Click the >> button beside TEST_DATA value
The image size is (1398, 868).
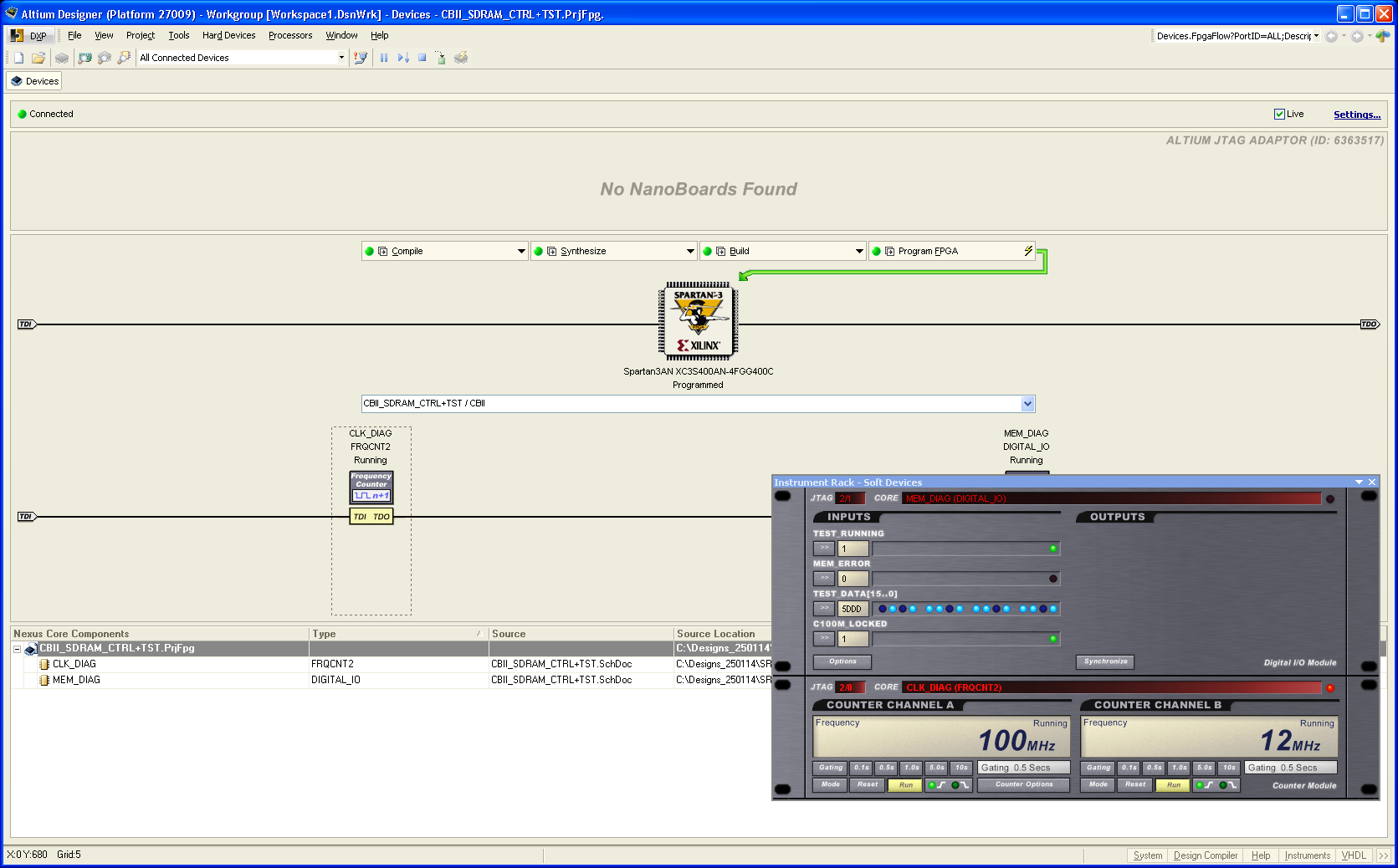824,609
